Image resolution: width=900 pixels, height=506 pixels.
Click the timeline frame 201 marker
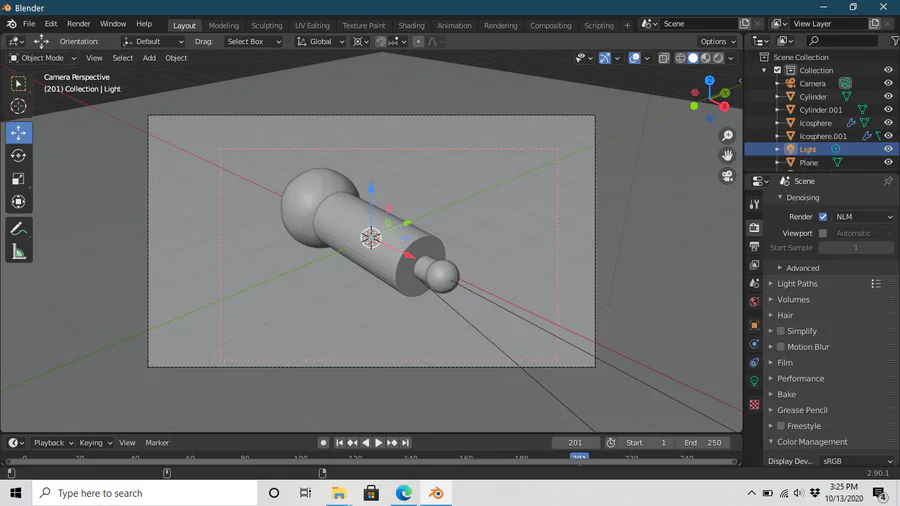point(579,458)
